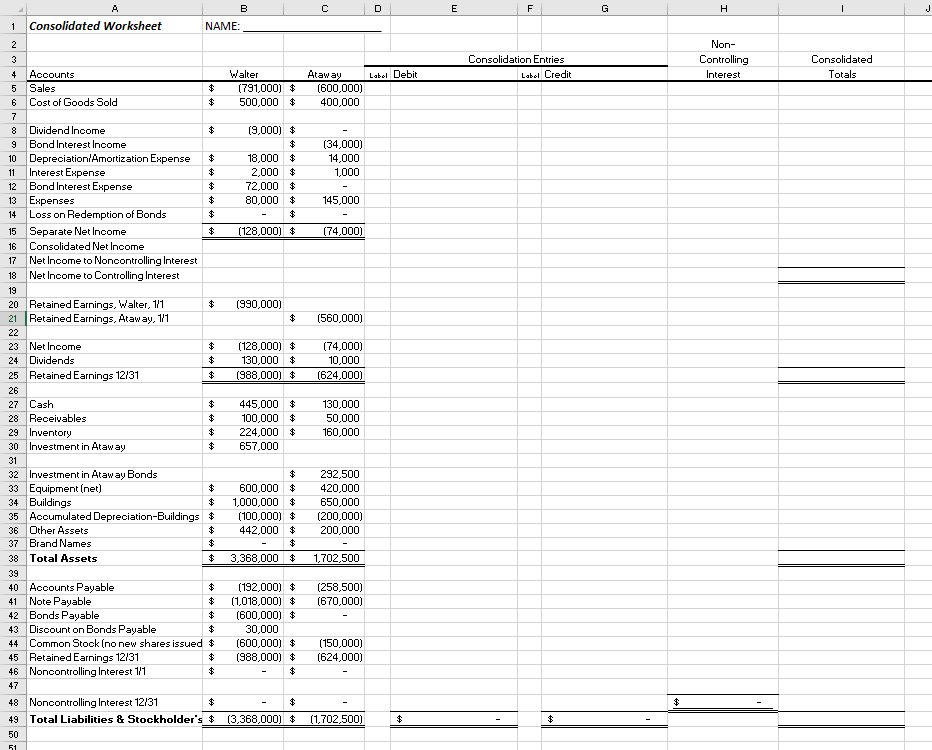Select the Label Debit column header cell
The height and width of the screenshot is (750, 932).
(454, 74)
